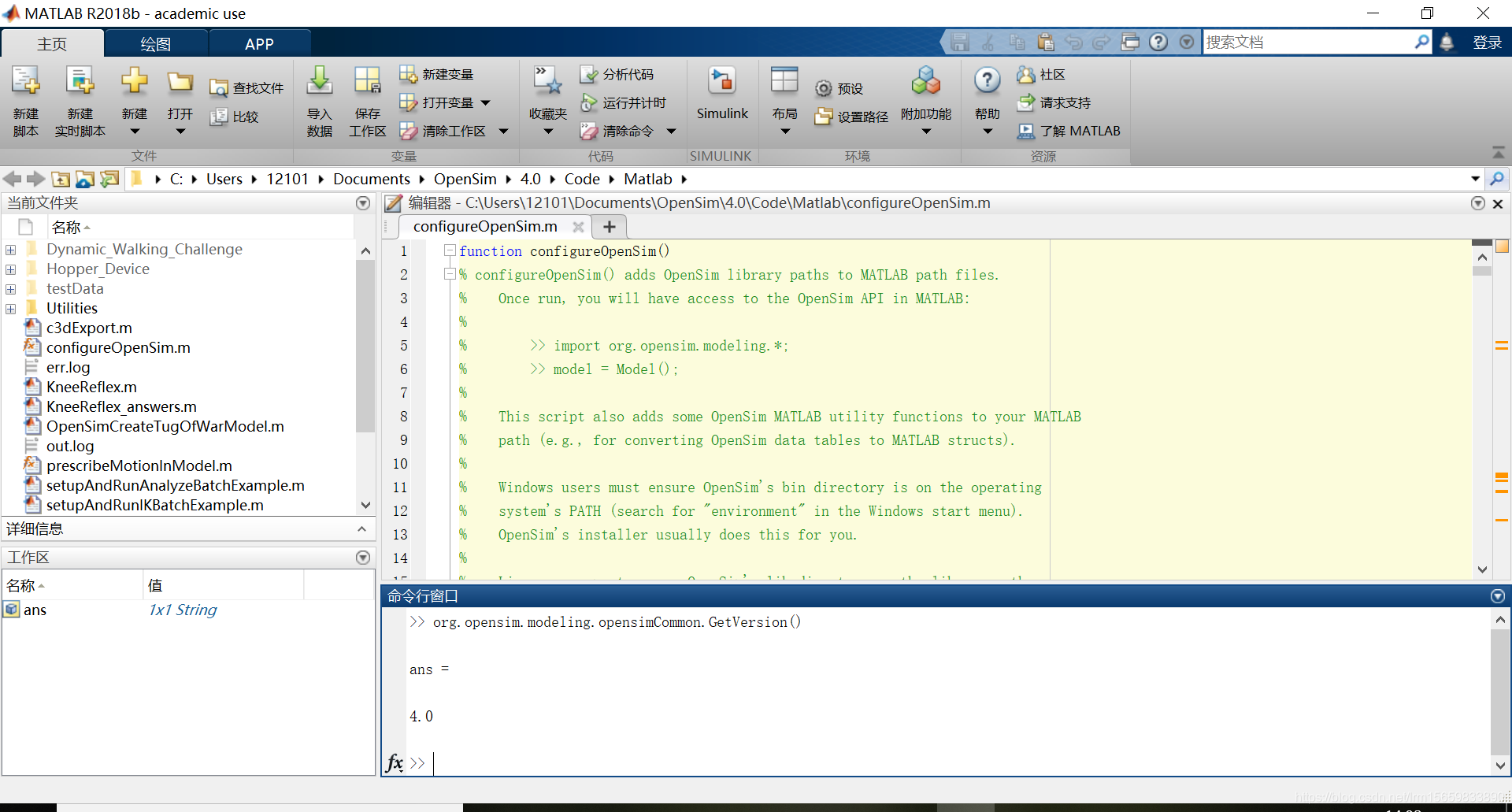Click New Variable (新建变量) icon
This screenshot has width=1512, height=812.
(x=408, y=74)
